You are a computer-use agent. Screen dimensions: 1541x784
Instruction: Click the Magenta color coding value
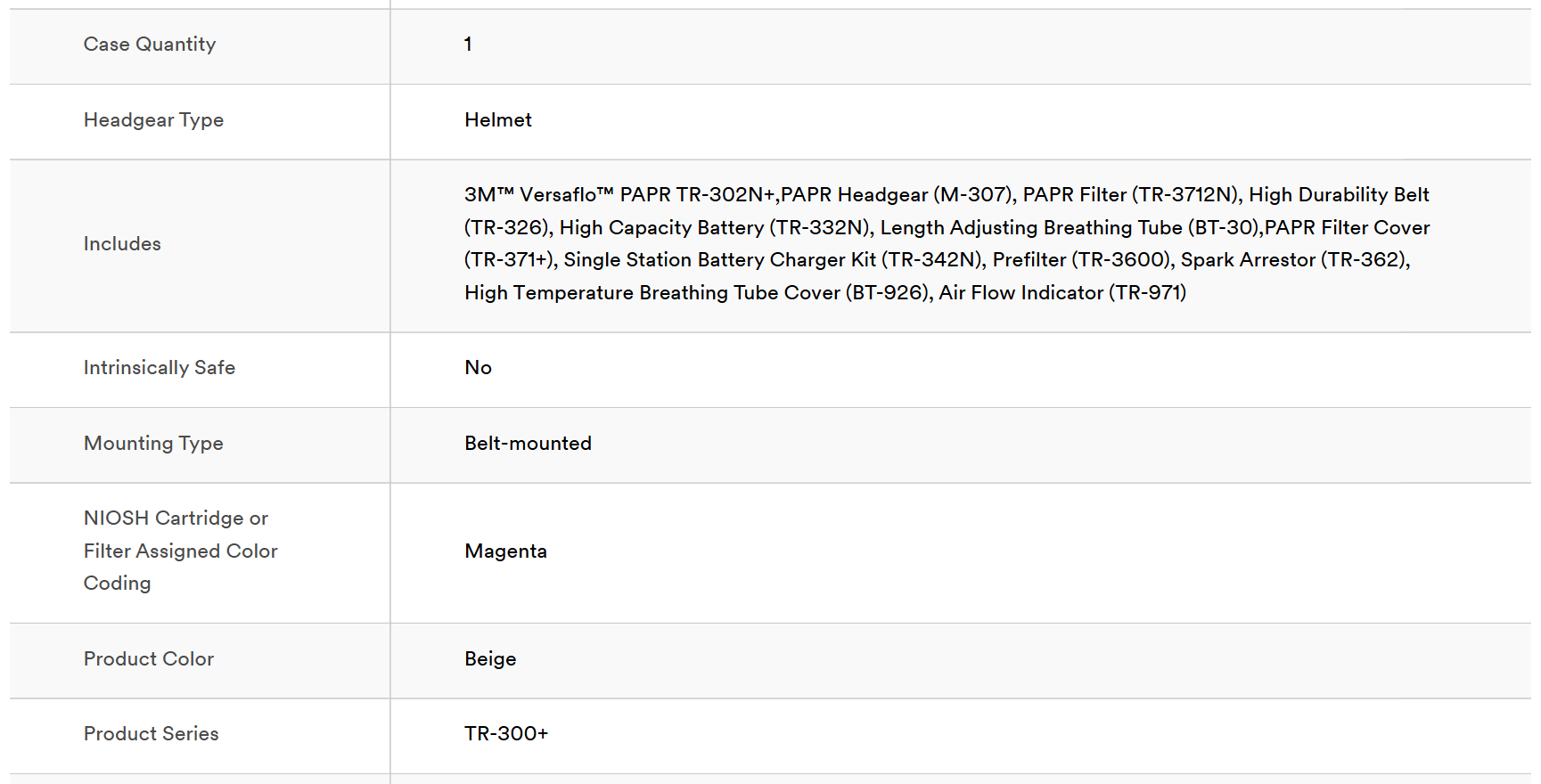coord(505,551)
